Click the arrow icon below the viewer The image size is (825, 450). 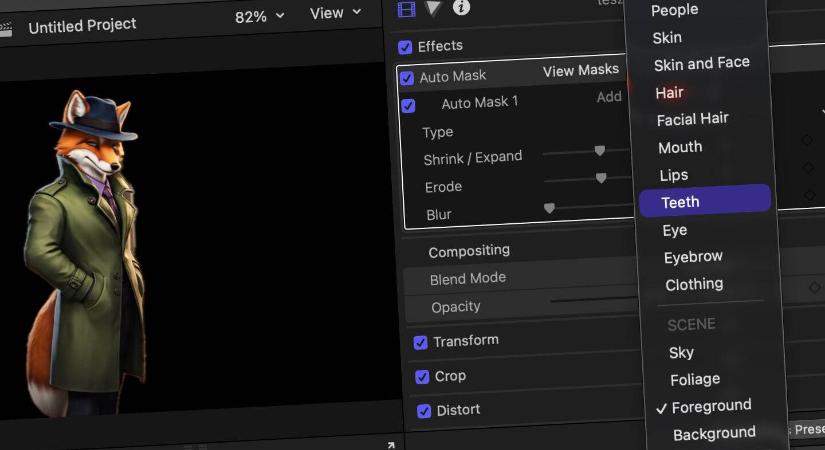click(x=391, y=445)
